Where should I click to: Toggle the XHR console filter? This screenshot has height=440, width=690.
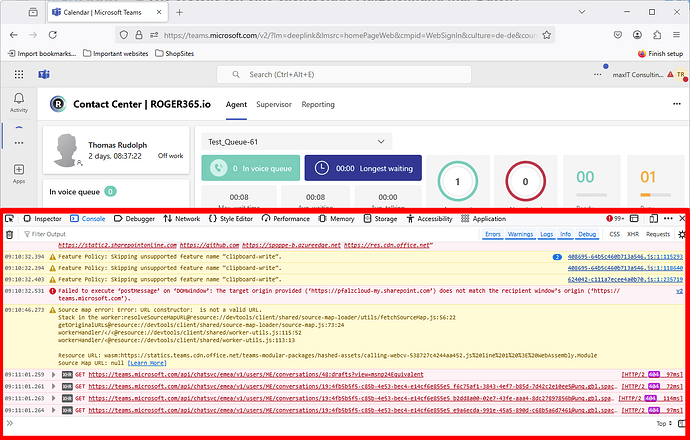coord(633,235)
